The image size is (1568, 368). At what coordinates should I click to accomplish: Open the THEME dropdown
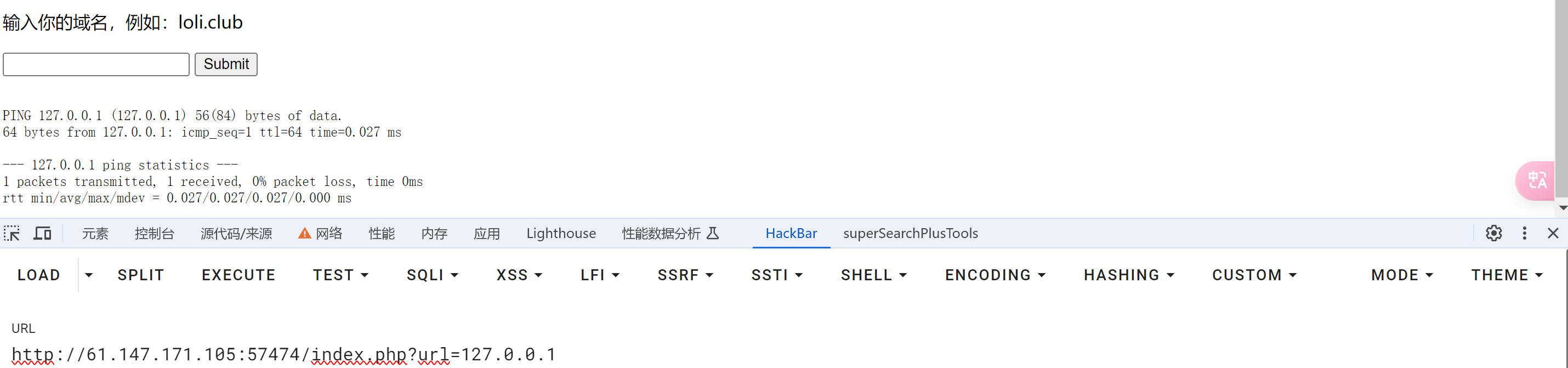1507,275
